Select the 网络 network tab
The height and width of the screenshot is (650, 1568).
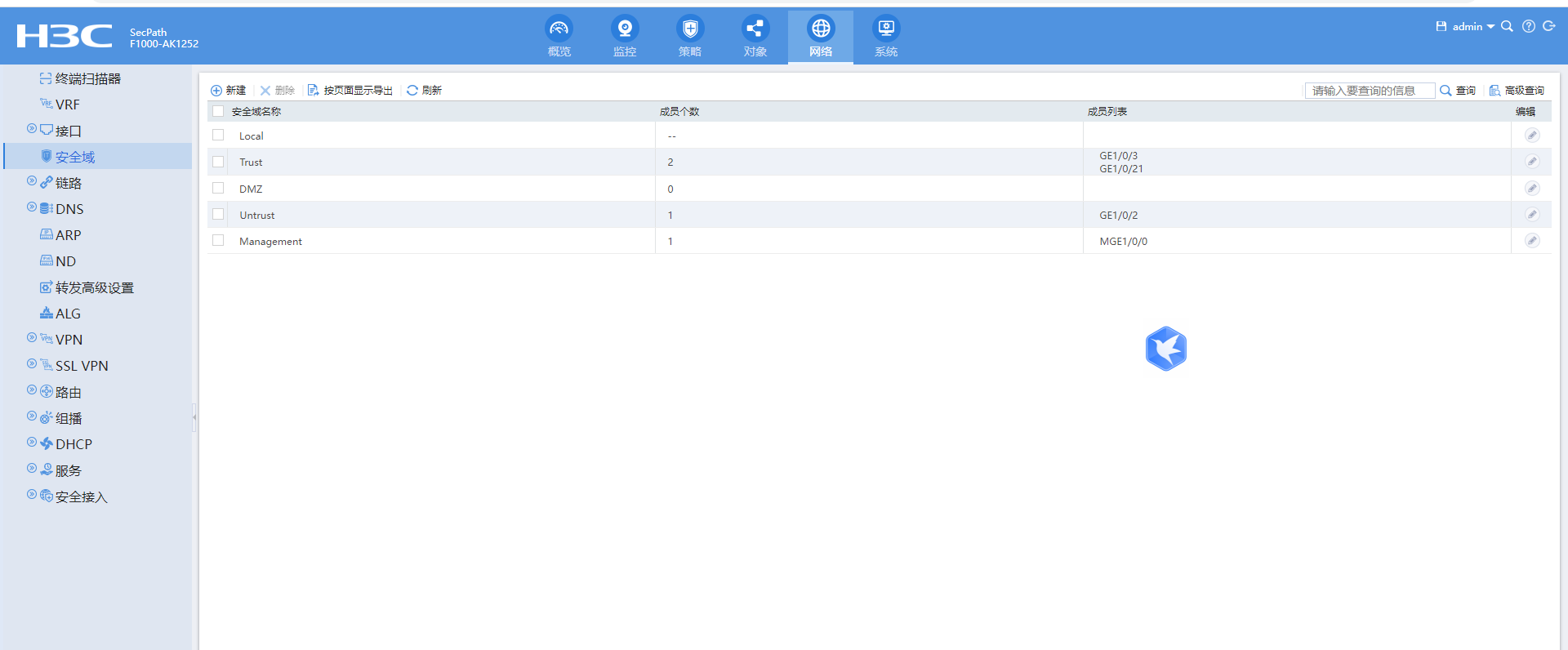pyautogui.click(x=821, y=37)
